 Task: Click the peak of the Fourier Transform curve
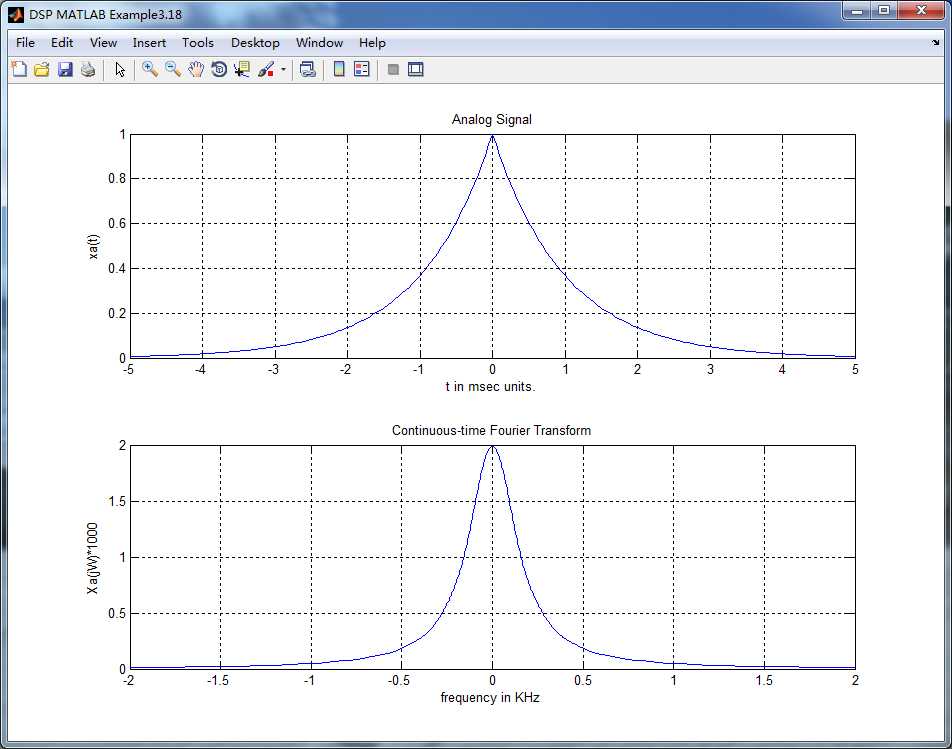click(x=492, y=446)
